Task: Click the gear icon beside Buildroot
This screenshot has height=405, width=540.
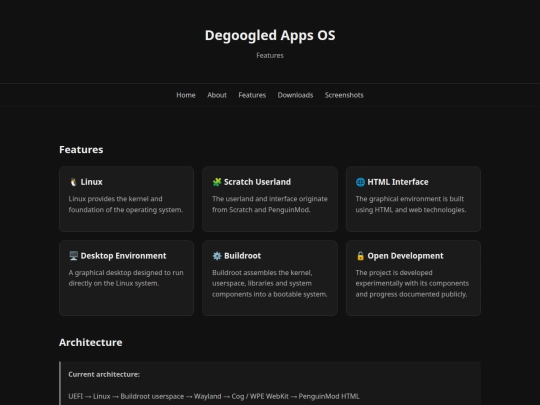Action: (217, 256)
